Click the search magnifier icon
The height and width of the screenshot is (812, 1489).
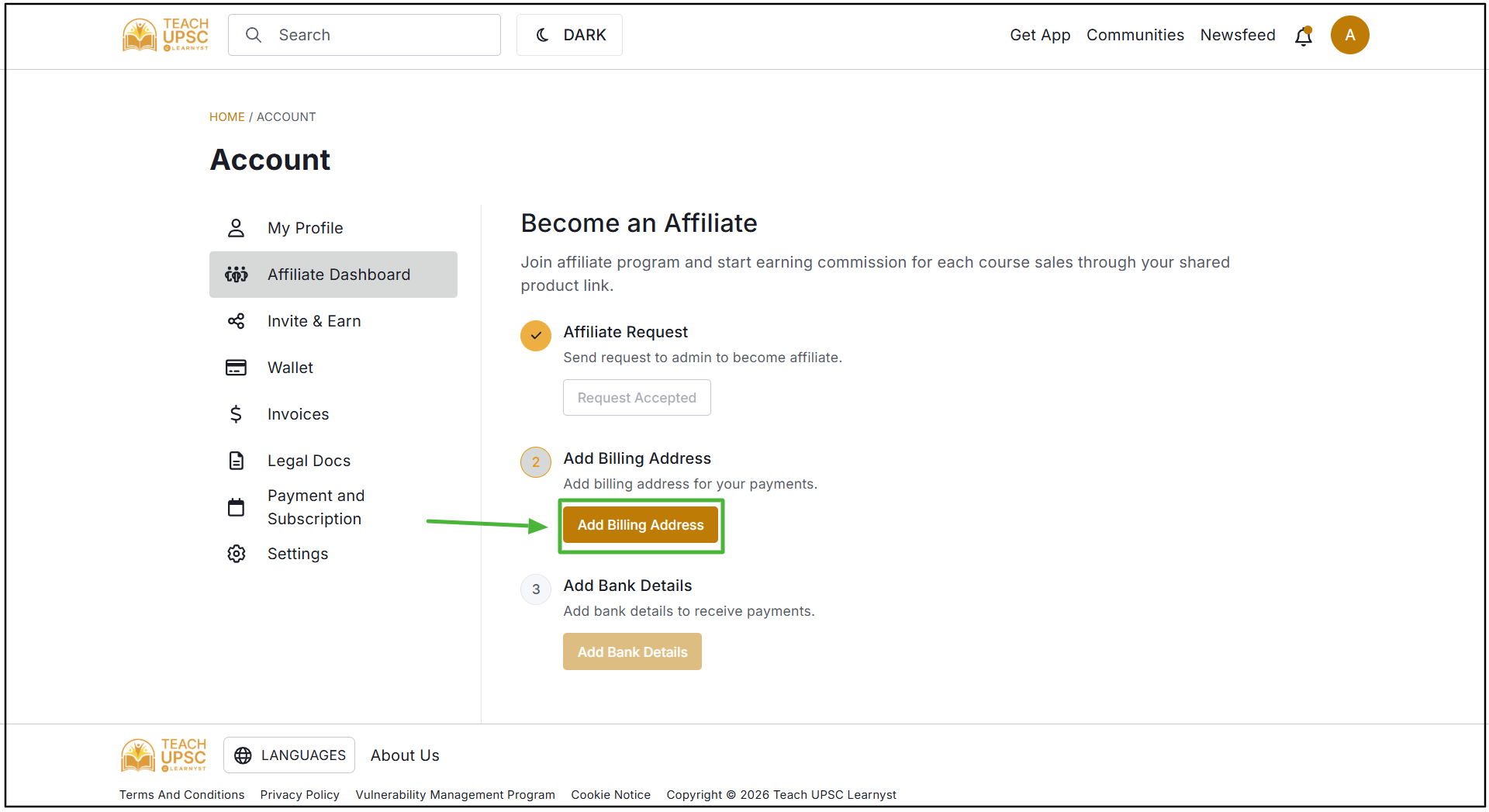click(x=254, y=35)
